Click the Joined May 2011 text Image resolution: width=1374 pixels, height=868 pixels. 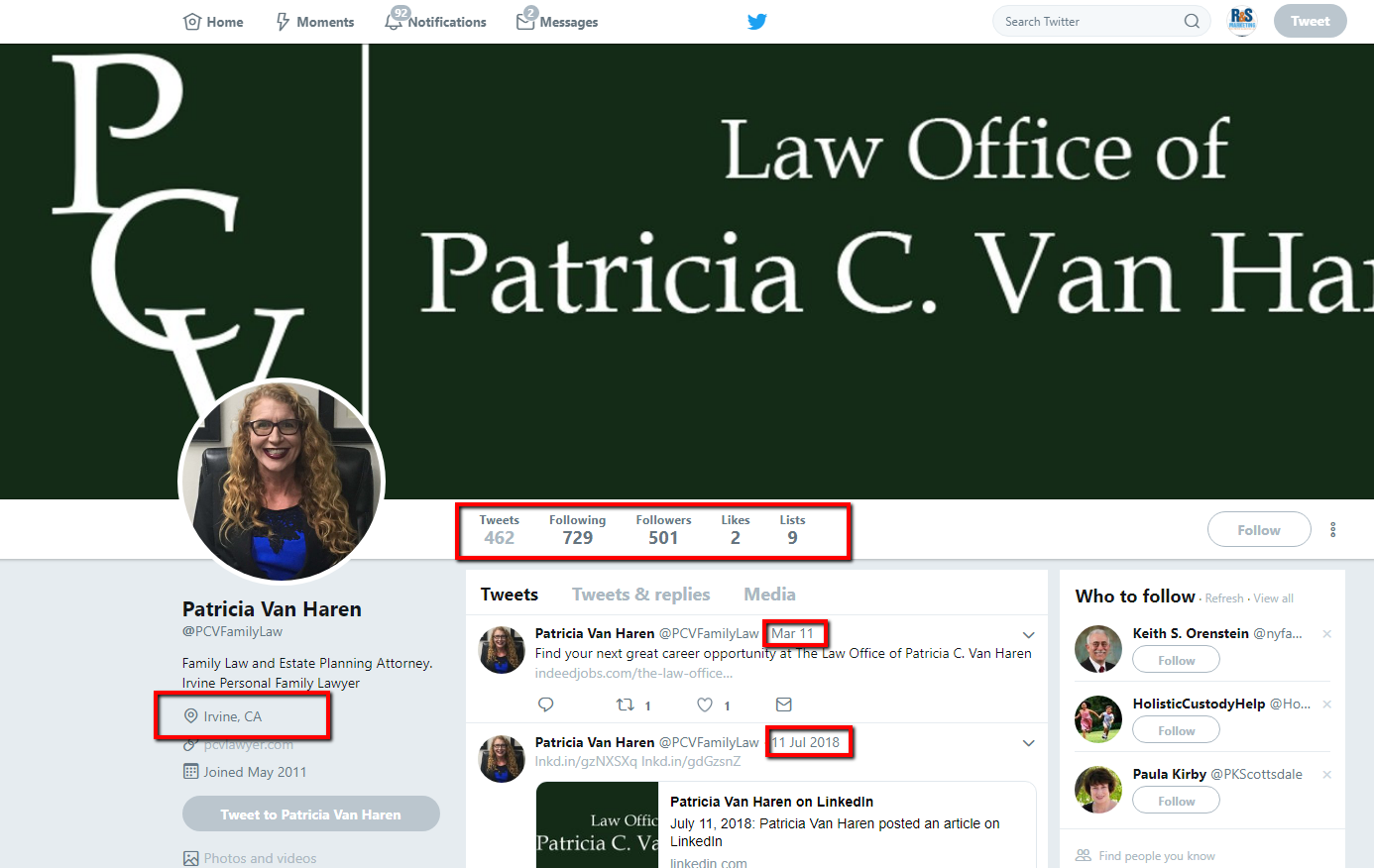[x=255, y=772]
